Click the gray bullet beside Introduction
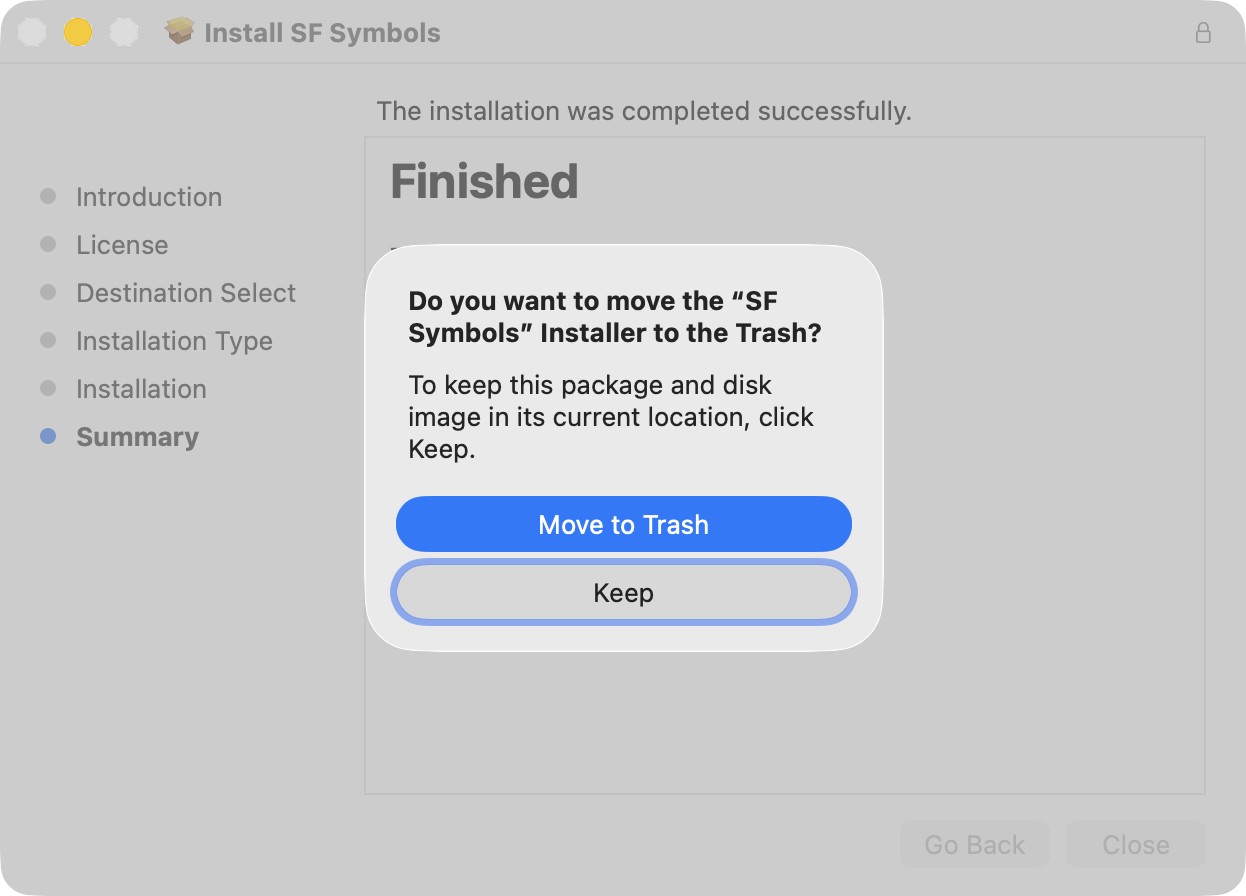Viewport: 1246px width, 896px height. click(48, 196)
